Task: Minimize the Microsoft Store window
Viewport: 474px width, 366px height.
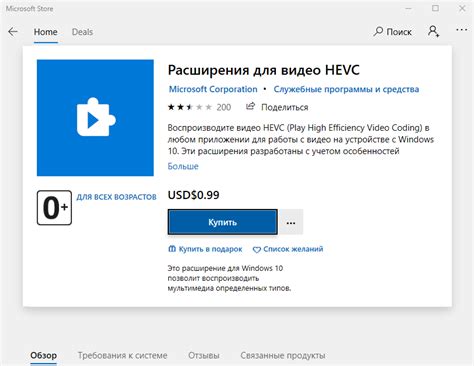Action: click(408, 8)
